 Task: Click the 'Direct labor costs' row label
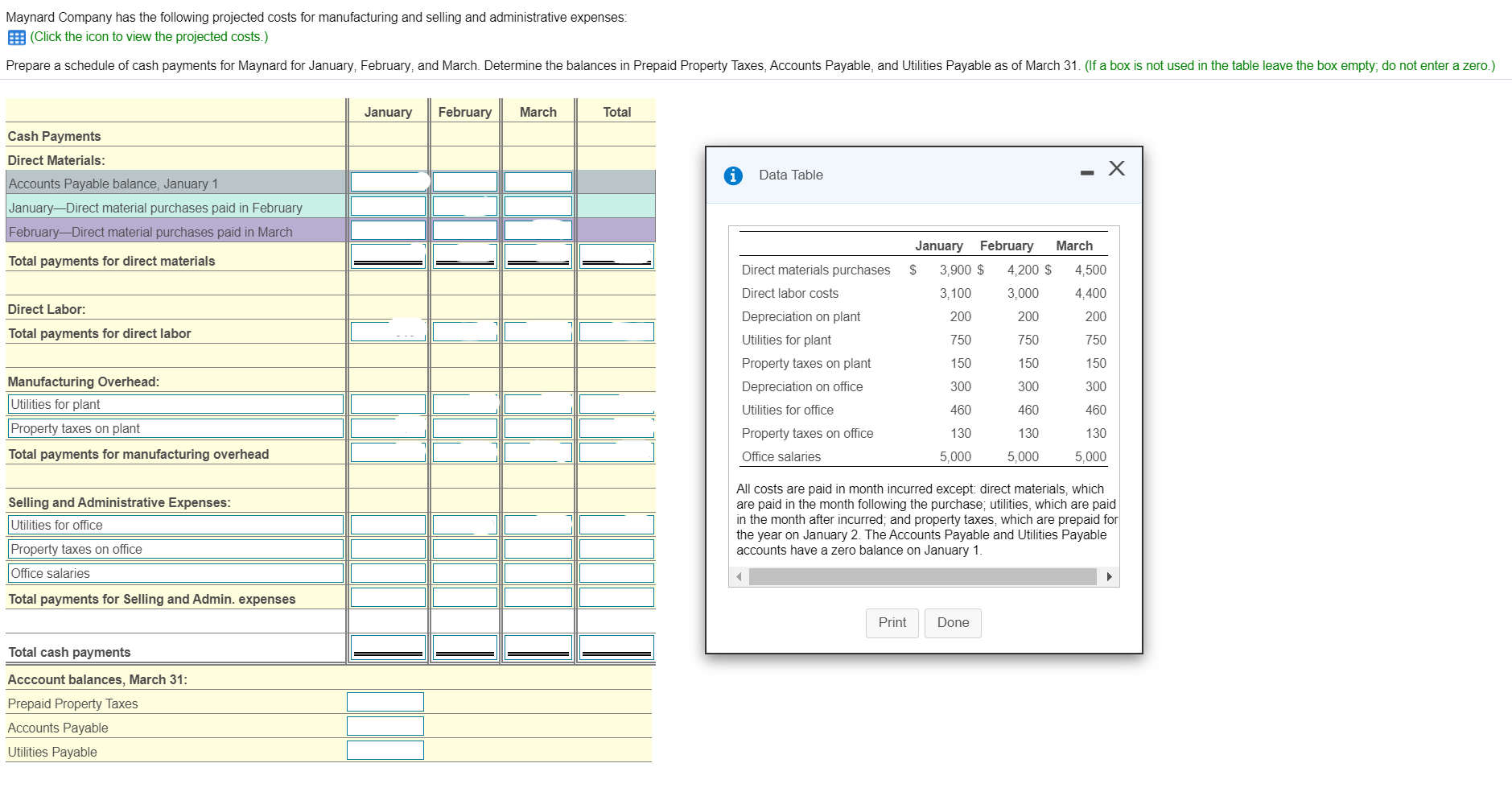(x=790, y=294)
